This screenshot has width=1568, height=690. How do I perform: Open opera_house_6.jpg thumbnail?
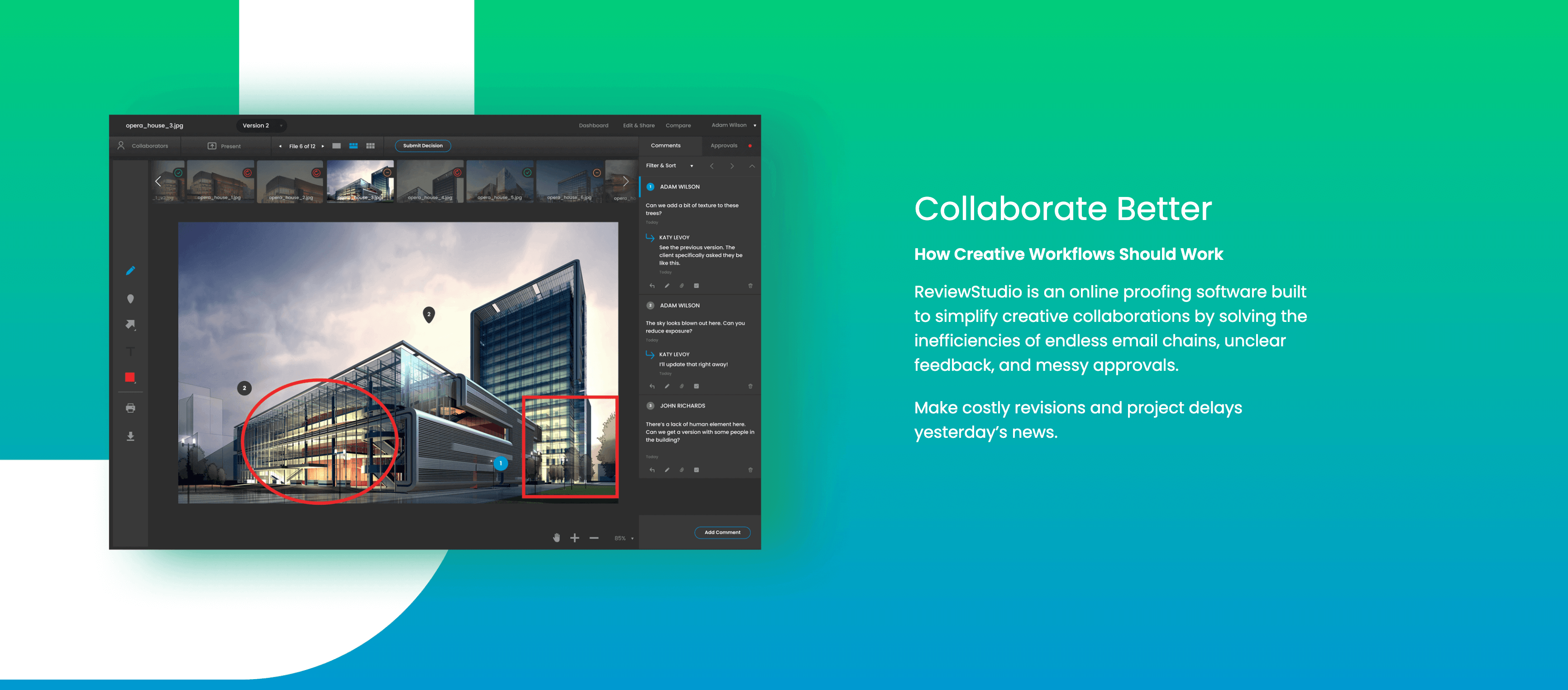(569, 181)
